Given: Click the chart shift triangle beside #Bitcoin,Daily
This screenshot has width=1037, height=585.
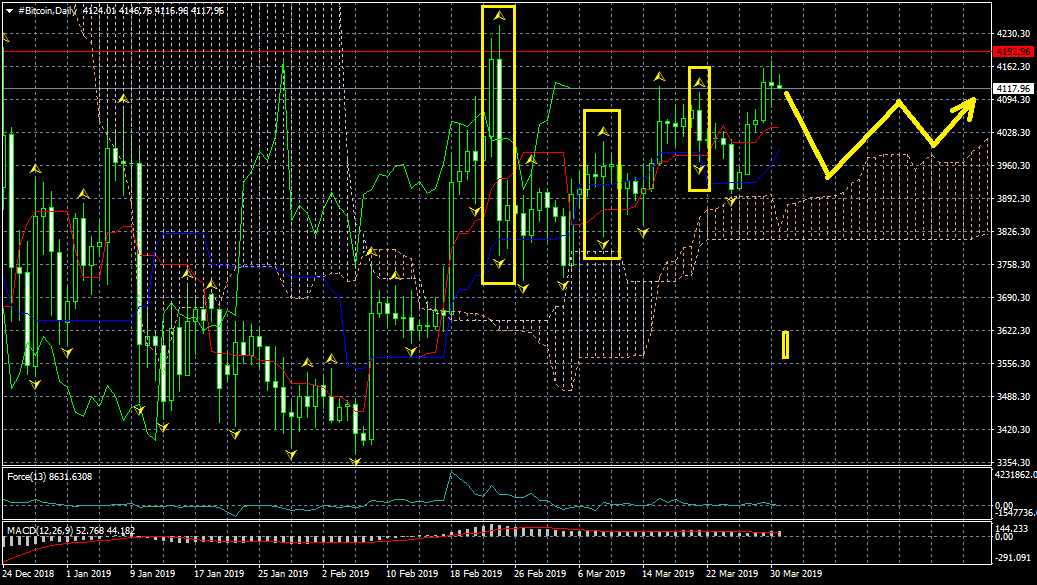Looking at the screenshot, I should coord(9,10).
